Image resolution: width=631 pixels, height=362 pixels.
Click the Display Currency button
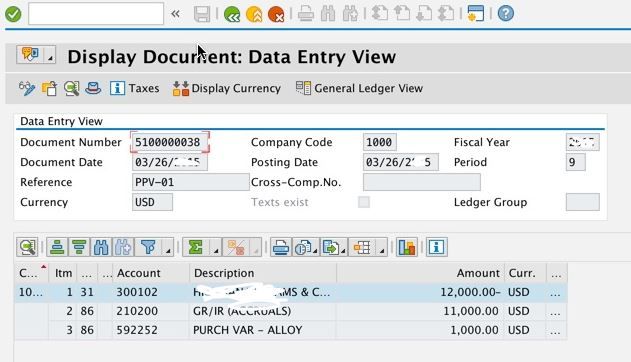(227, 88)
